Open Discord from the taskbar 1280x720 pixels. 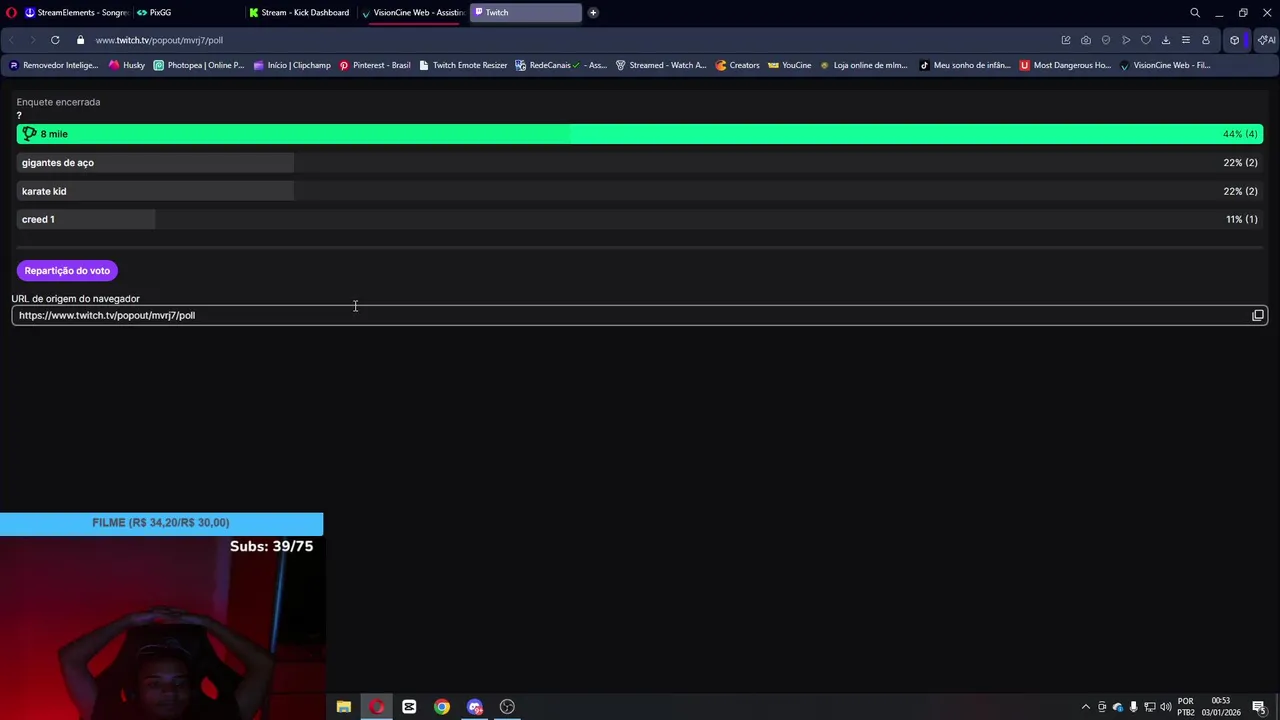475,707
